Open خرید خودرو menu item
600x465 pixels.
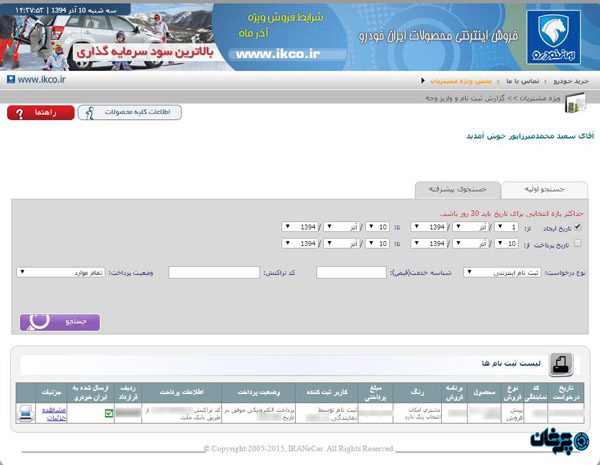click(x=571, y=81)
